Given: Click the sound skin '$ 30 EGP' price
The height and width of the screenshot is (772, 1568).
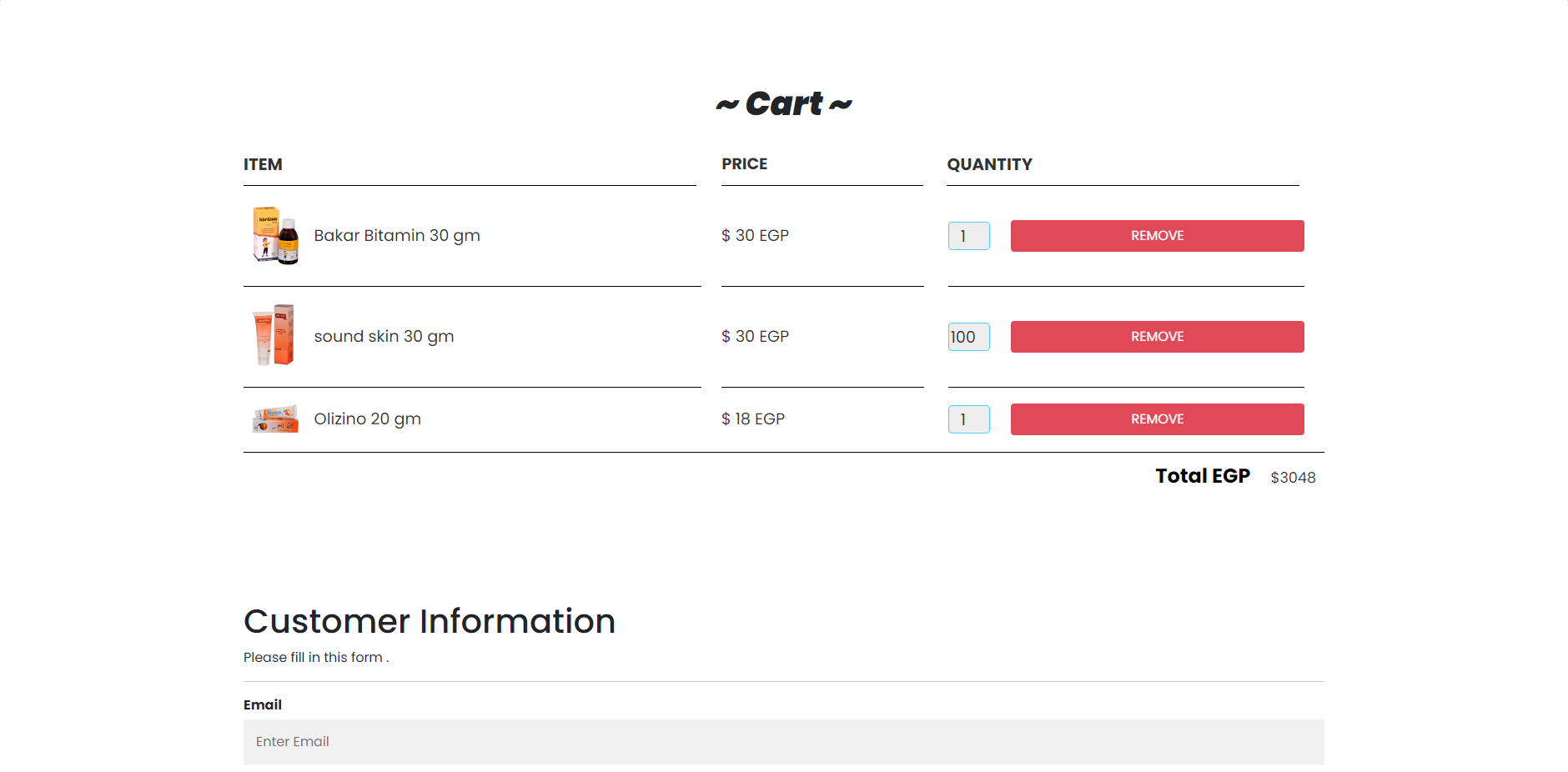Looking at the screenshot, I should (755, 337).
